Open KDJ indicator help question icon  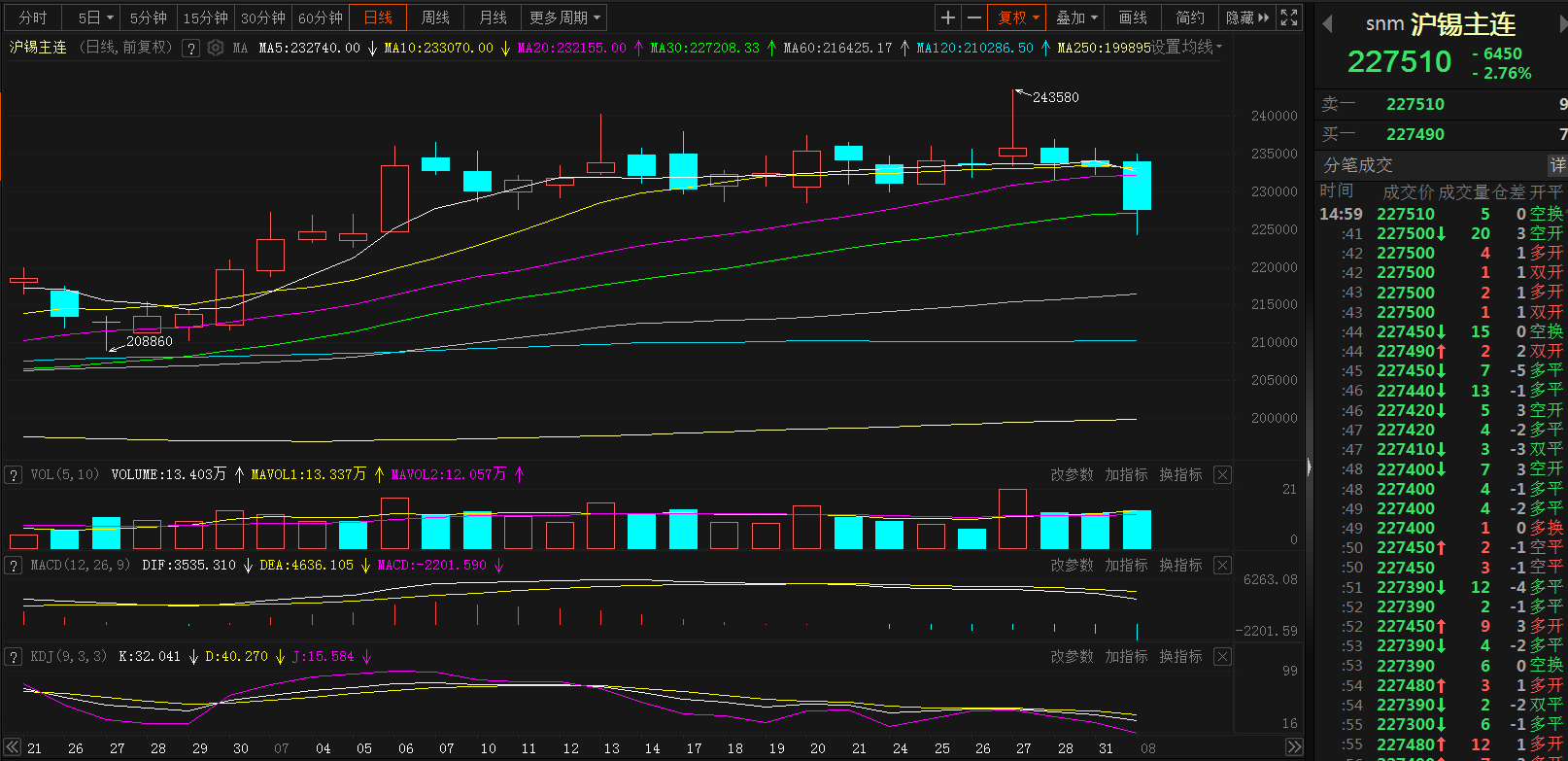click(14, 657)
